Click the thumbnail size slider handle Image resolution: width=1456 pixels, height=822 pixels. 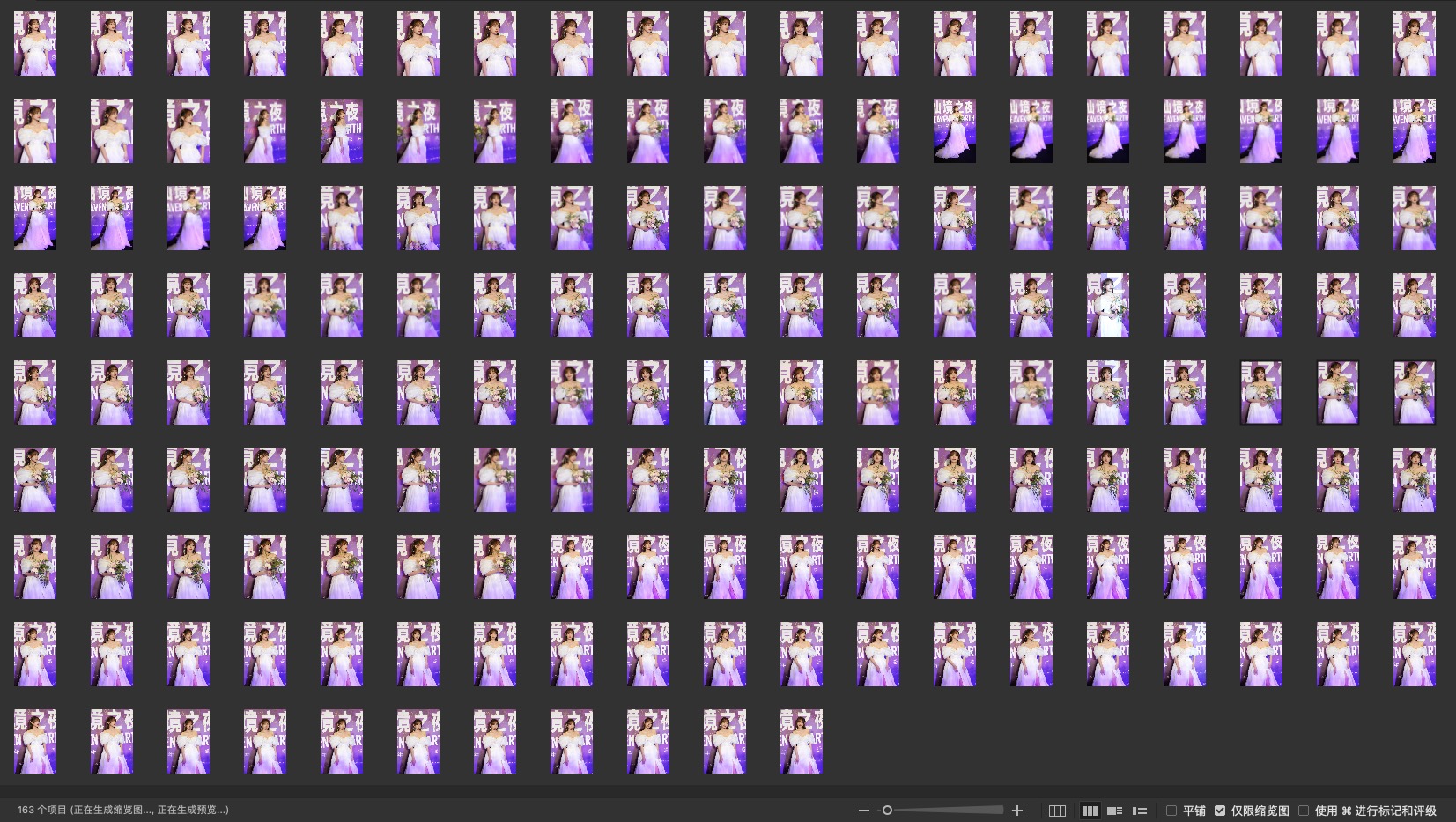point(887,811)
